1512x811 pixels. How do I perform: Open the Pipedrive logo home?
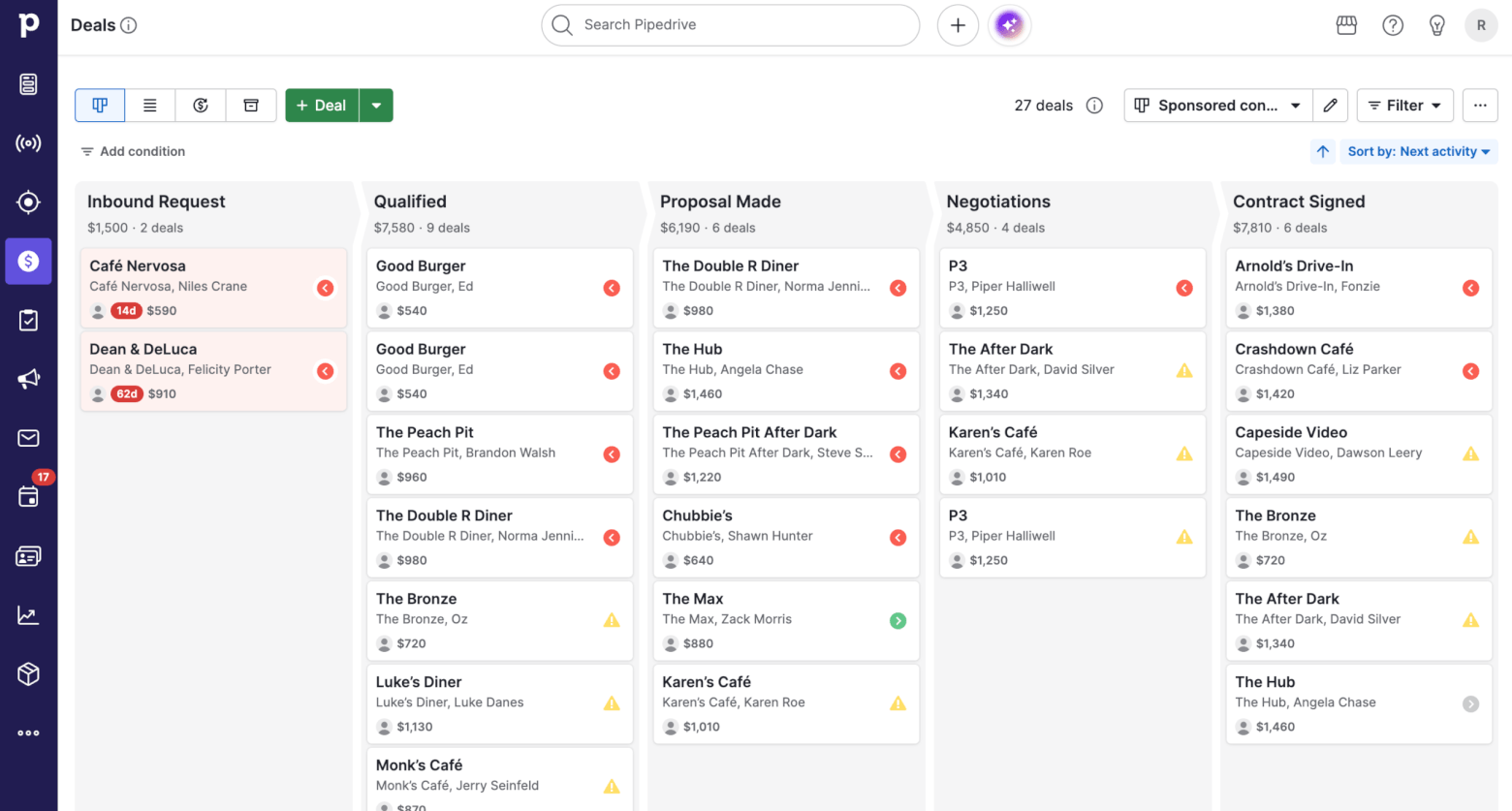pyautogui.click(x=29, y=24)
